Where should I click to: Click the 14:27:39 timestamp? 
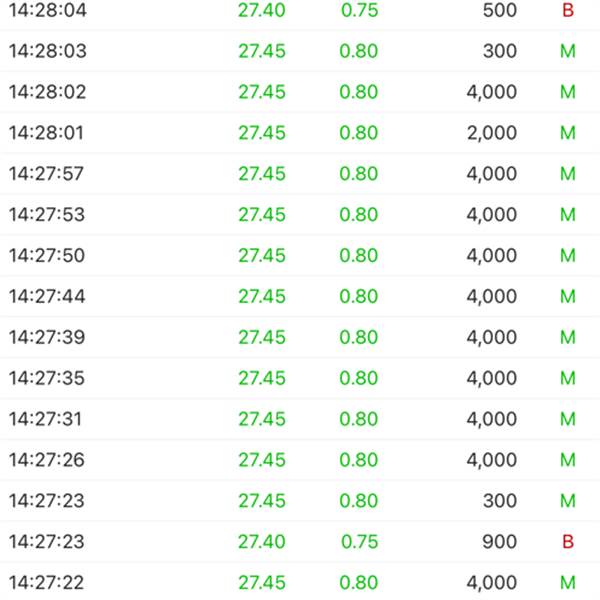click(x=47, y=338)
